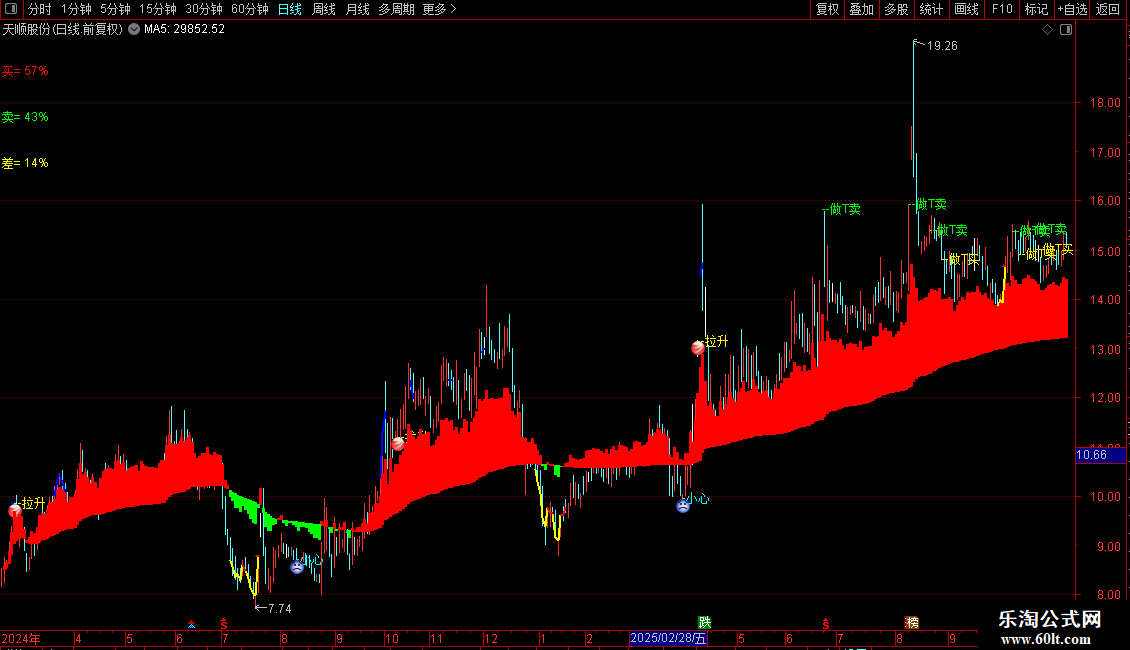This screenshot has width=1130, height=650.
Task: Click the 19.26 high price label
Action: point(942,46)
